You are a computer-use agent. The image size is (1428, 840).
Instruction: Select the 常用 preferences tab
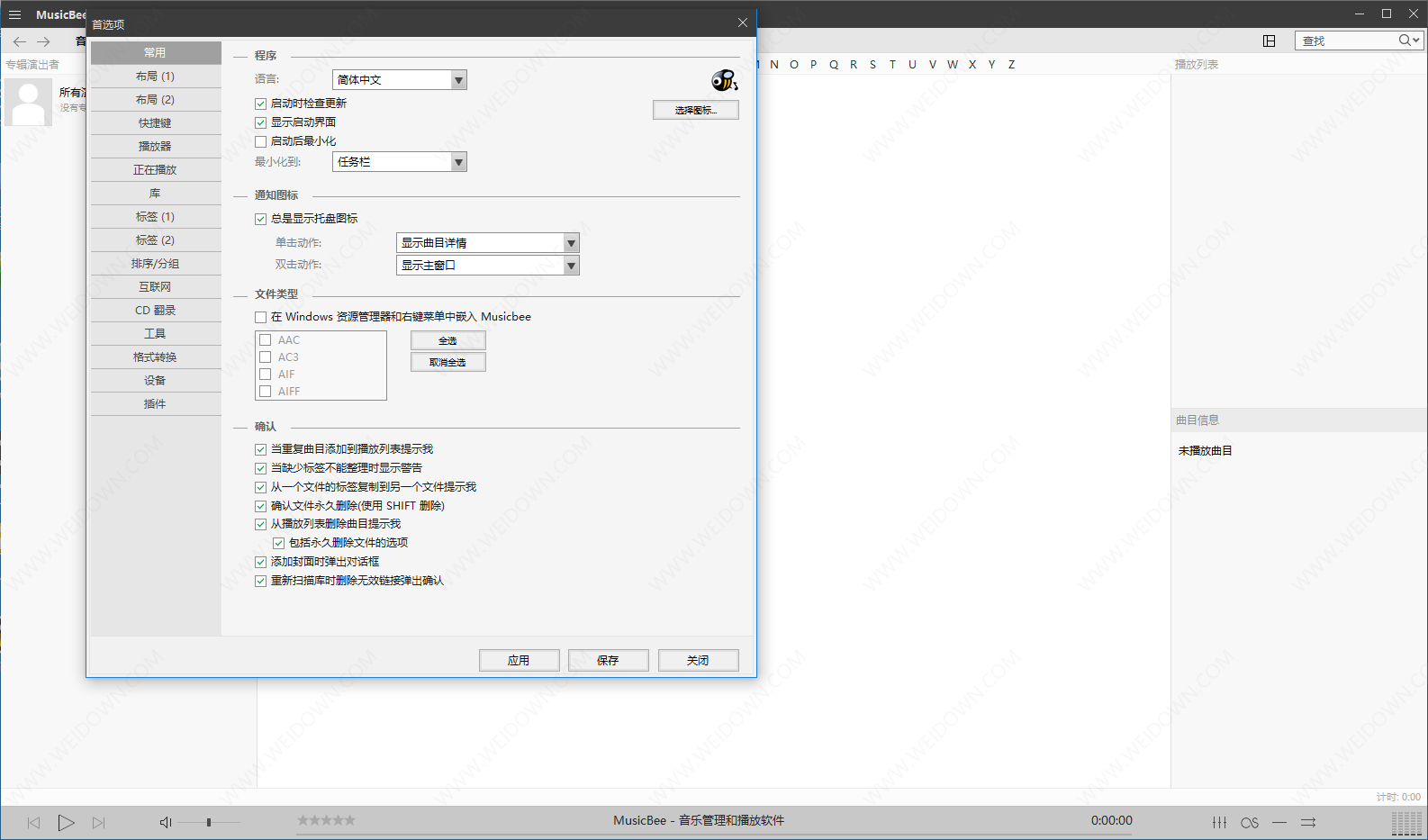pyautogui.click(x=156, y=53)
